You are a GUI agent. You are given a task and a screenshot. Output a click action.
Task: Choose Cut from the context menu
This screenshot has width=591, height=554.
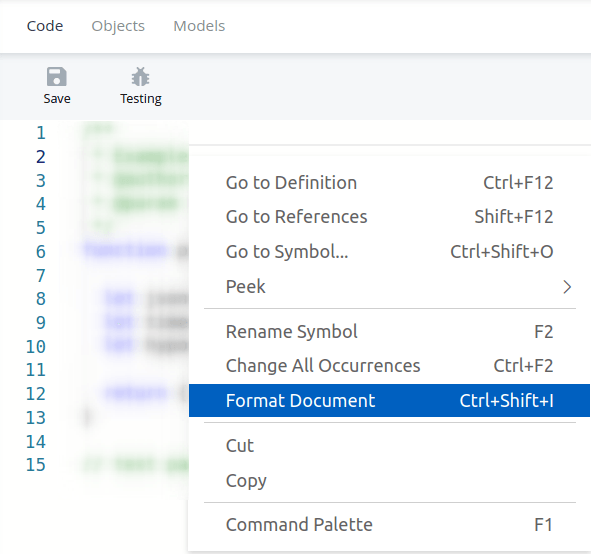click(x=389, y=445)
